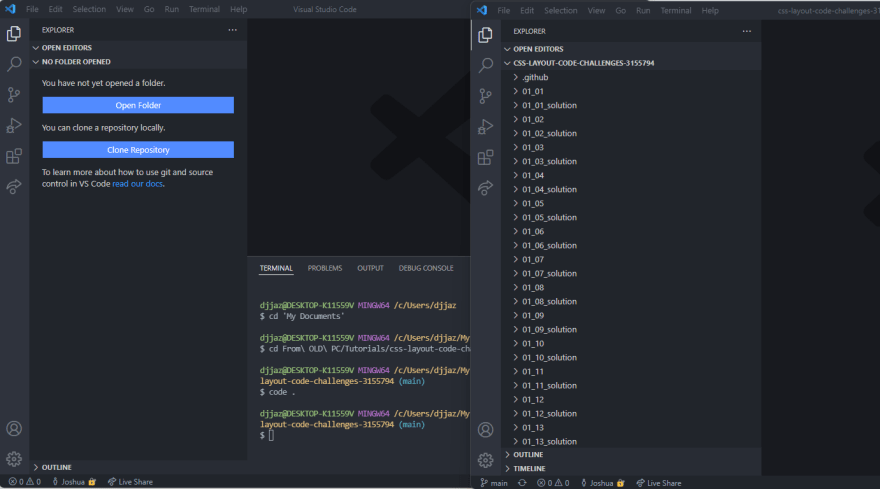The image size is (880, 489).
Task: Click Live Share in right status bar
Action: pos(659,483)
